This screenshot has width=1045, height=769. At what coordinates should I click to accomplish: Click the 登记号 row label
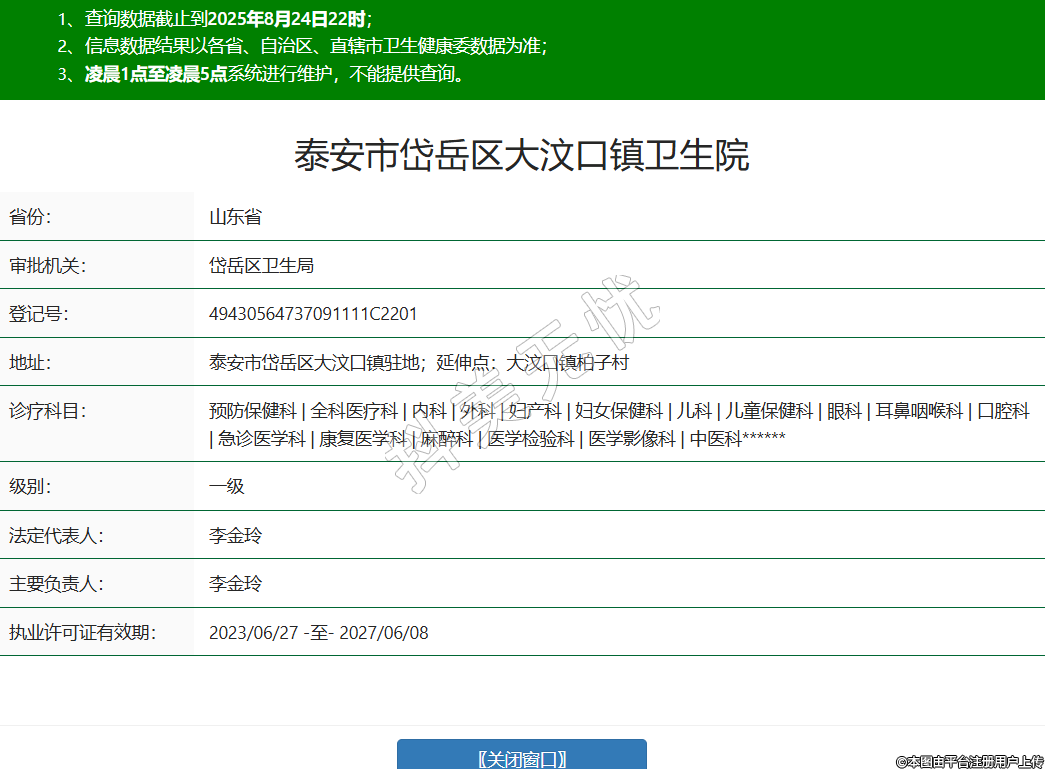tap(39, 314)
